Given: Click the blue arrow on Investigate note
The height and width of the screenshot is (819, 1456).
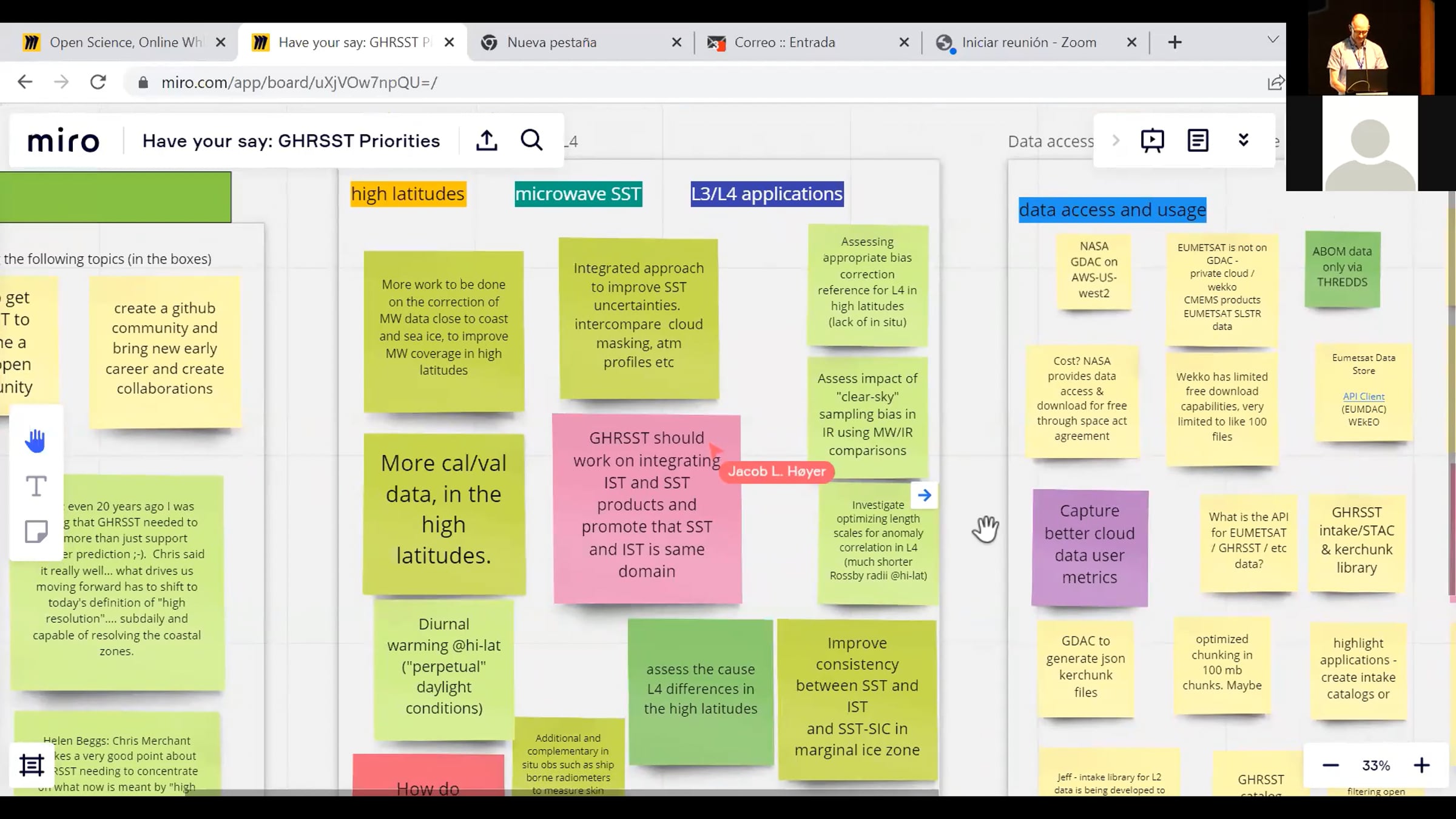Looking at the screenshot, I should click(x=924, y=496).
